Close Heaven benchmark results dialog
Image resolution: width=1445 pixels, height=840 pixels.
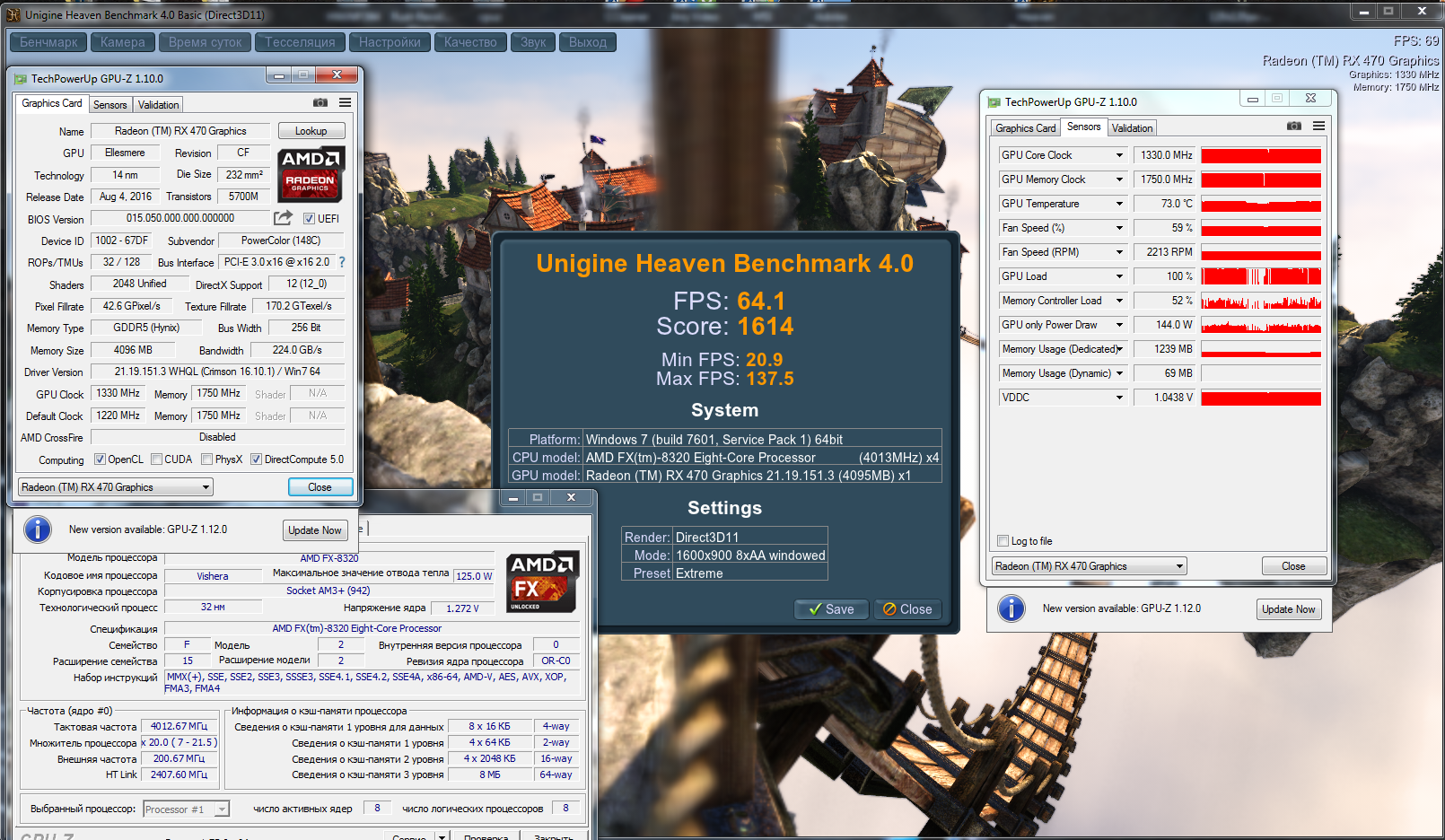click(x=907, y=609)
